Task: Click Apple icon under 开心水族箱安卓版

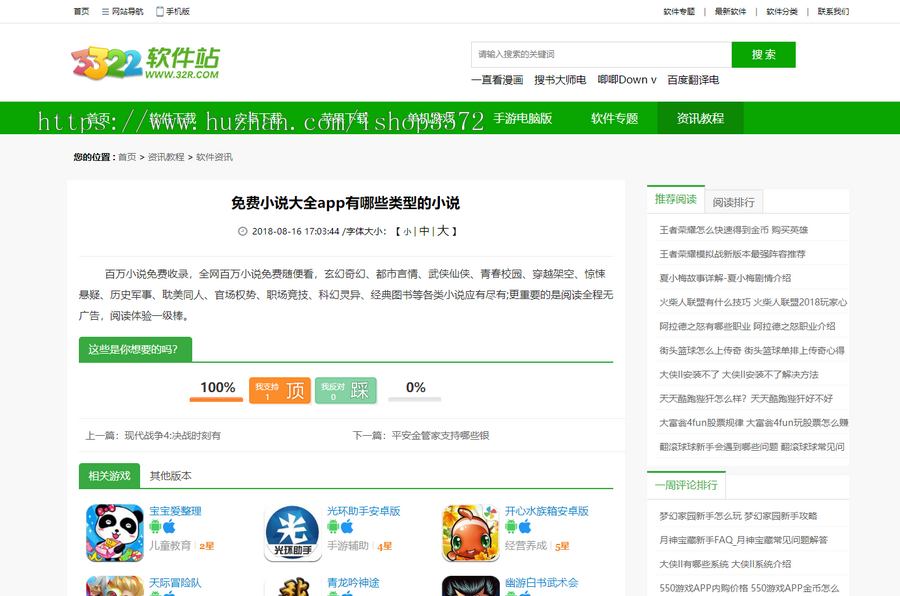Action: [x=525, y=527]
